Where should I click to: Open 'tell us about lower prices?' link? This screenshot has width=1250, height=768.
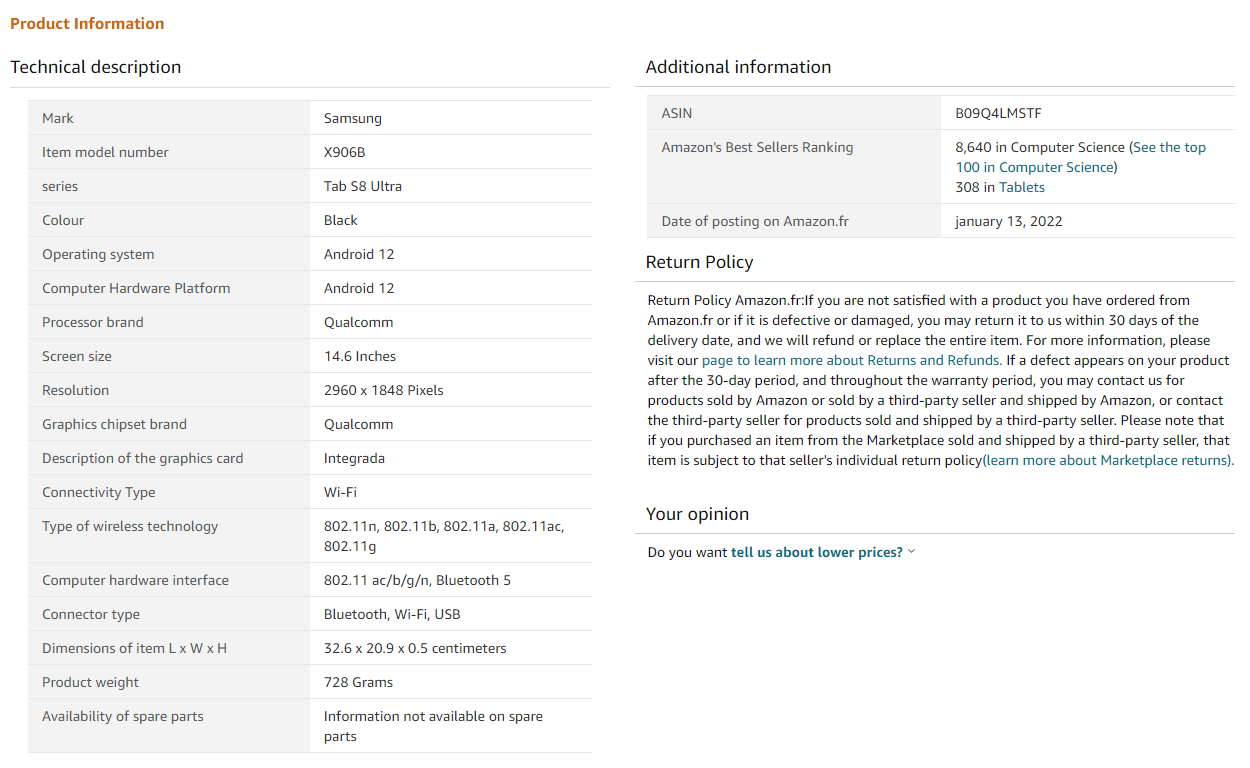[817, 552]
